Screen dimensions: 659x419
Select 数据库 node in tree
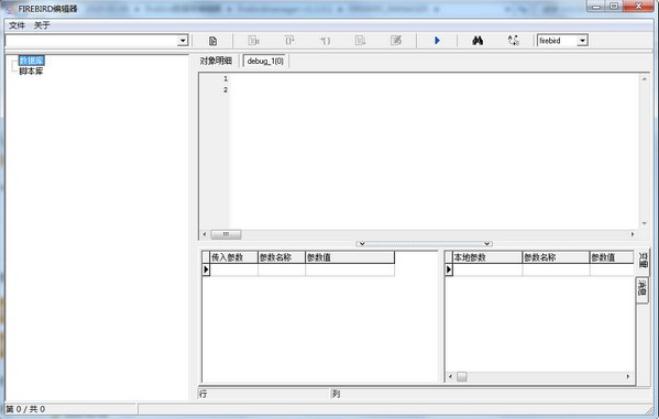[x=31, y=61]
